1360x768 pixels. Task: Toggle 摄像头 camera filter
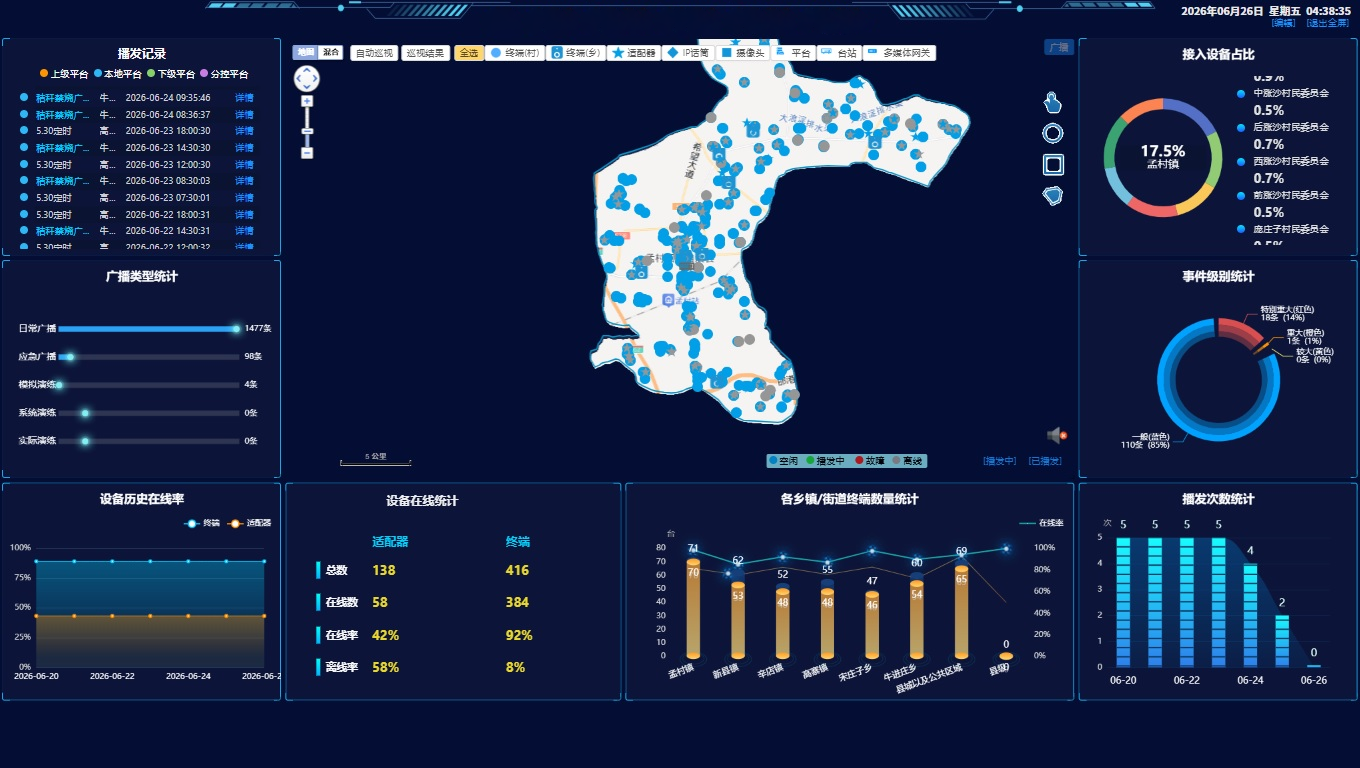743,53
